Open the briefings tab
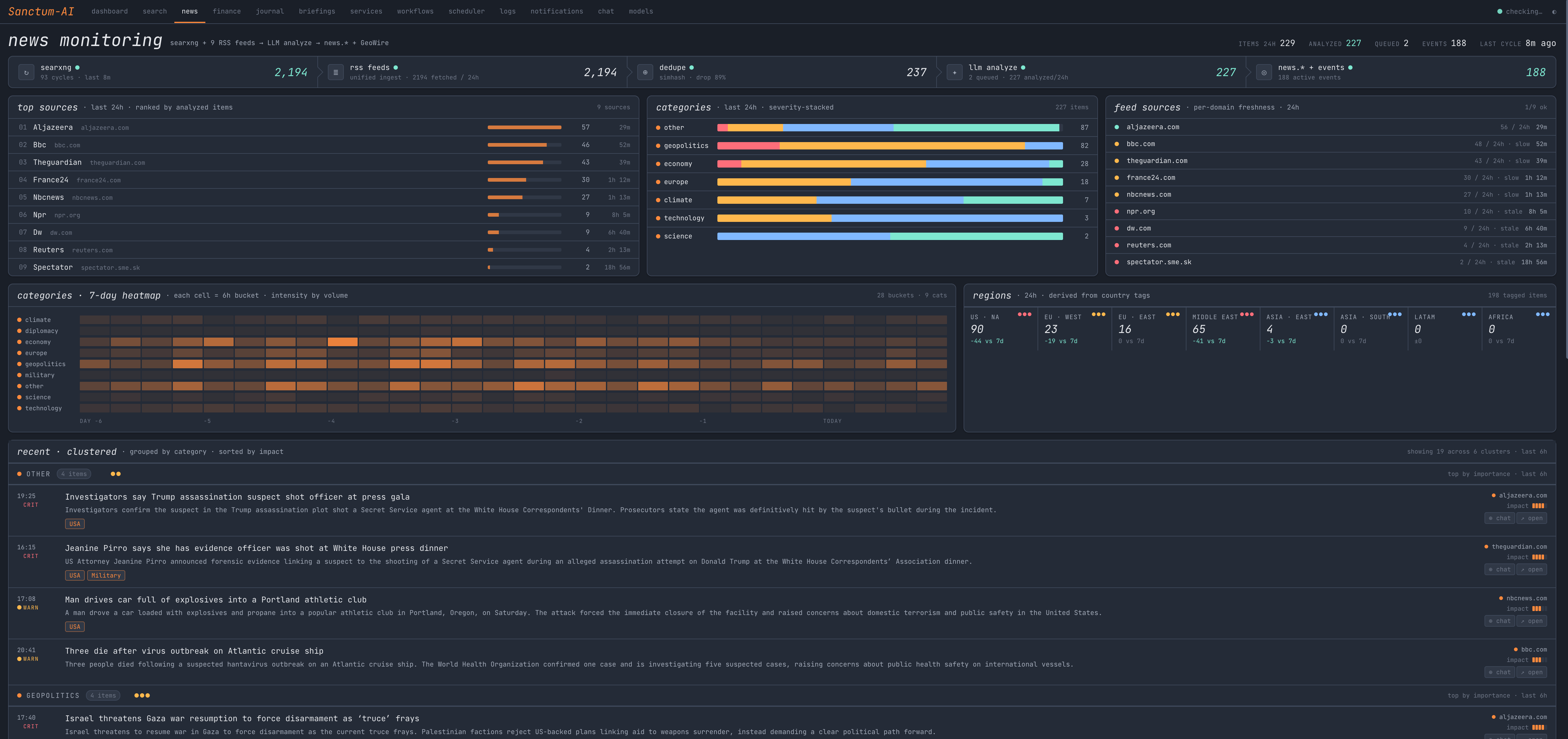 click(x=316, y=12)
